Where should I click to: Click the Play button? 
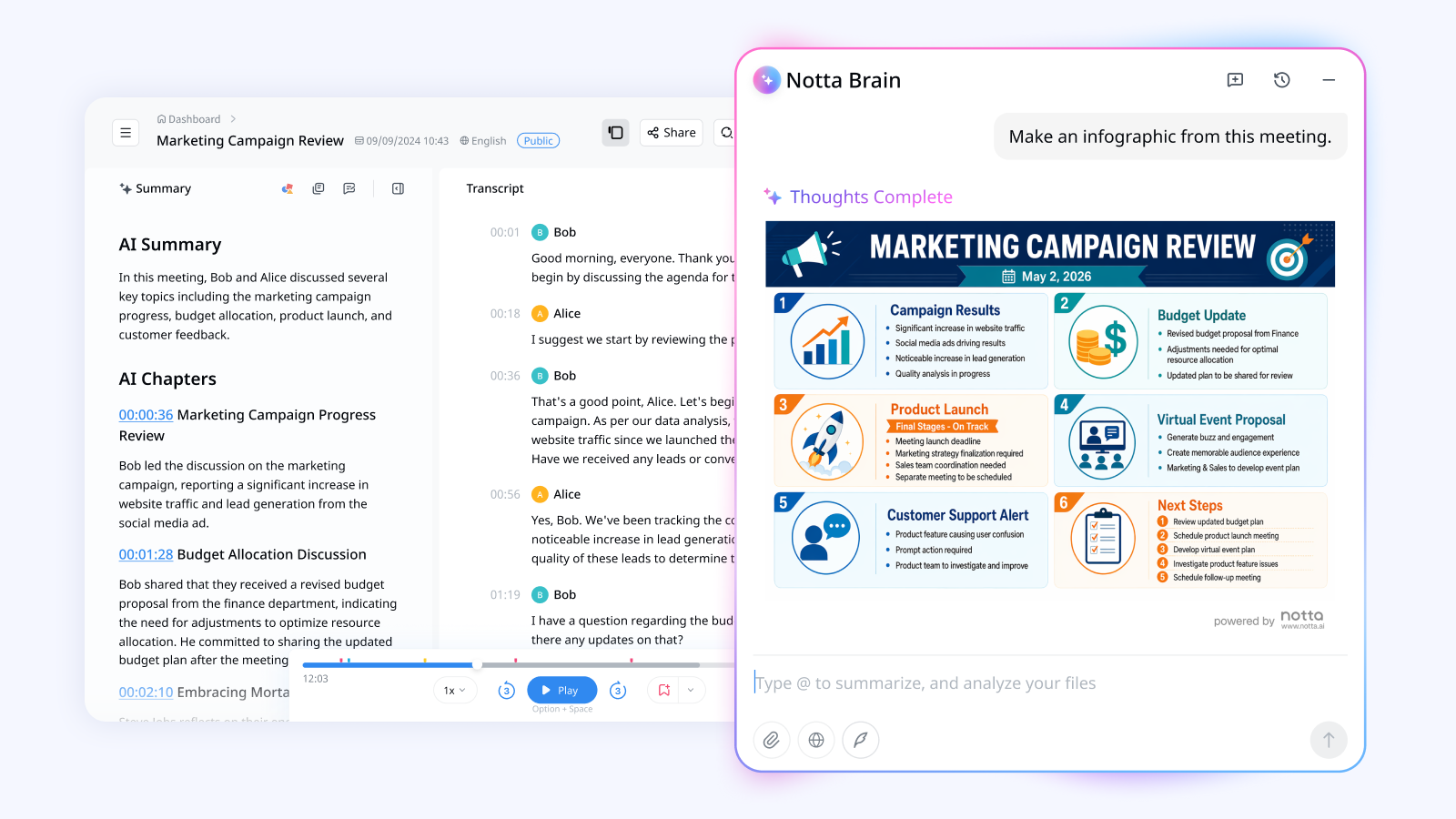562,691
